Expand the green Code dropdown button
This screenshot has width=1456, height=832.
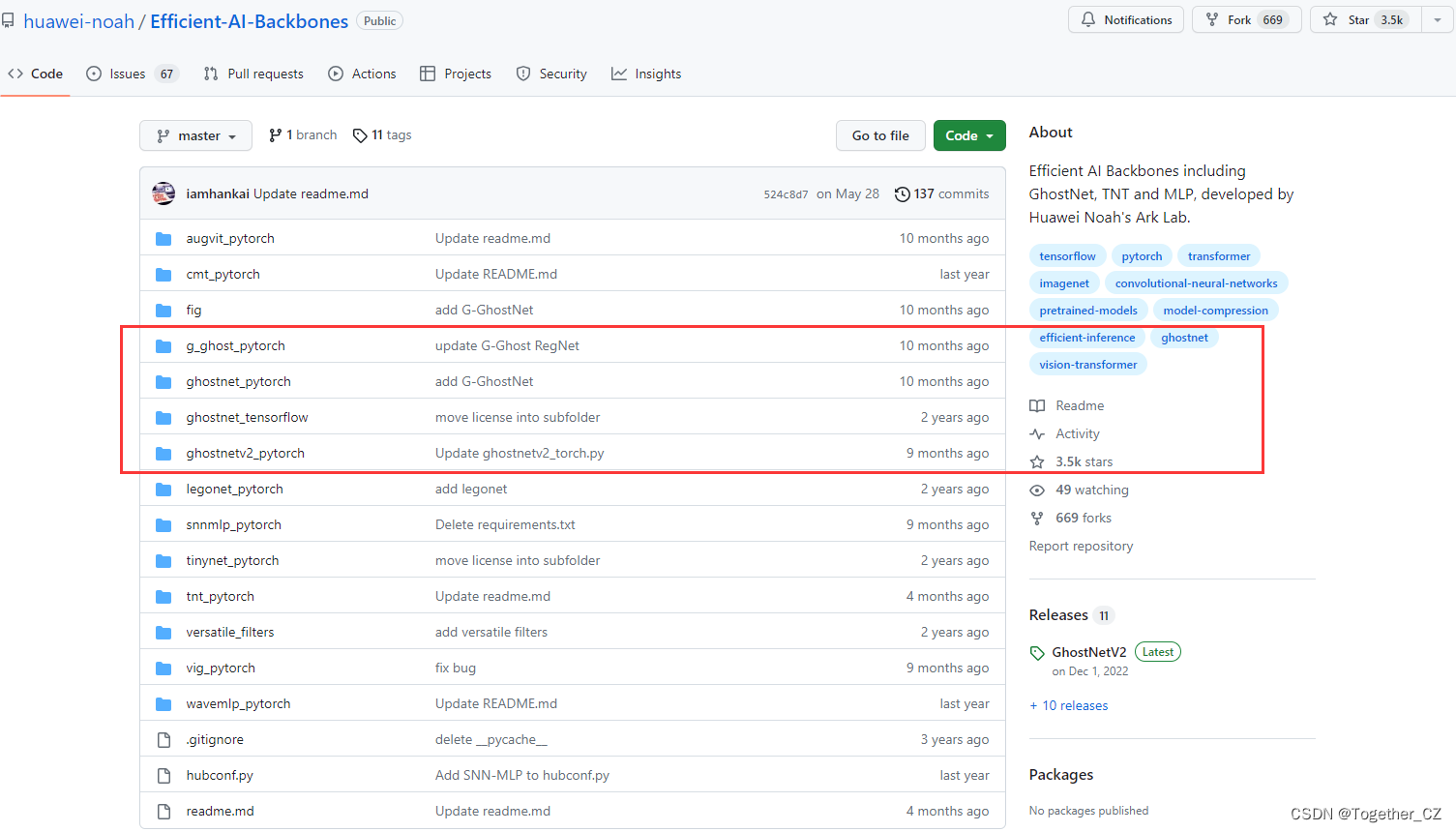pos(969,135)
